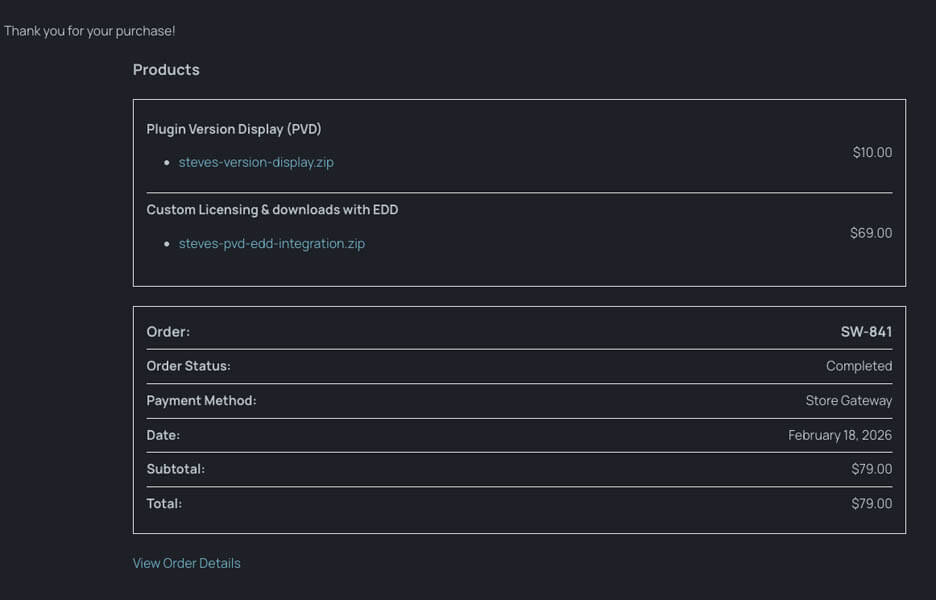Click the Subtotal $79.00 amount
The height and width of the screenshot is (600, 936).
click(872, 469)
